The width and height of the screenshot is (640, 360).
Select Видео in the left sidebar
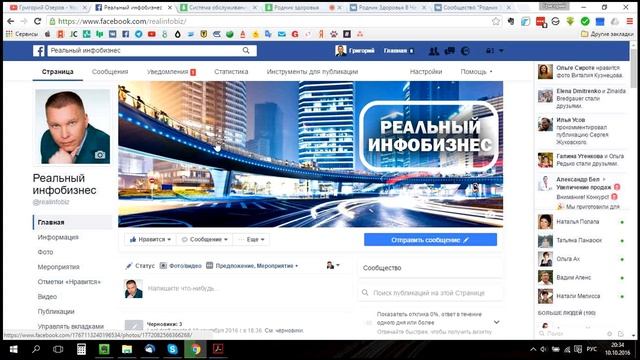pyautogui.click(x=47, y=297)
